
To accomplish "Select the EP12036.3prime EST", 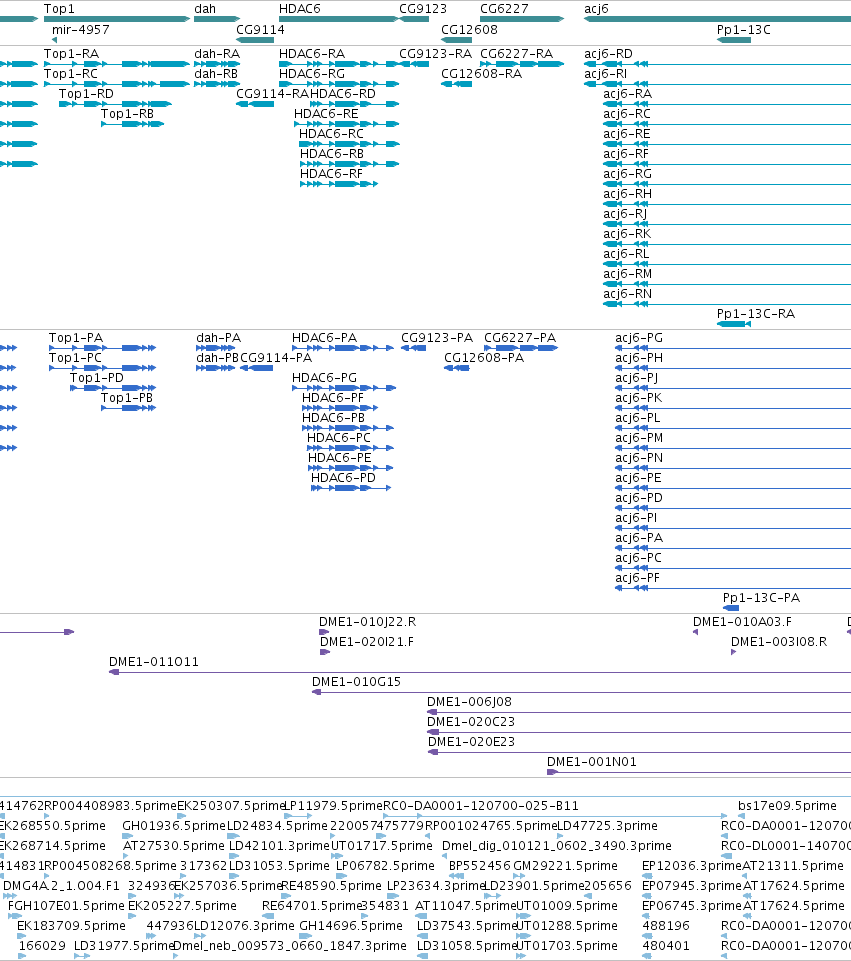I will point(646,876).
